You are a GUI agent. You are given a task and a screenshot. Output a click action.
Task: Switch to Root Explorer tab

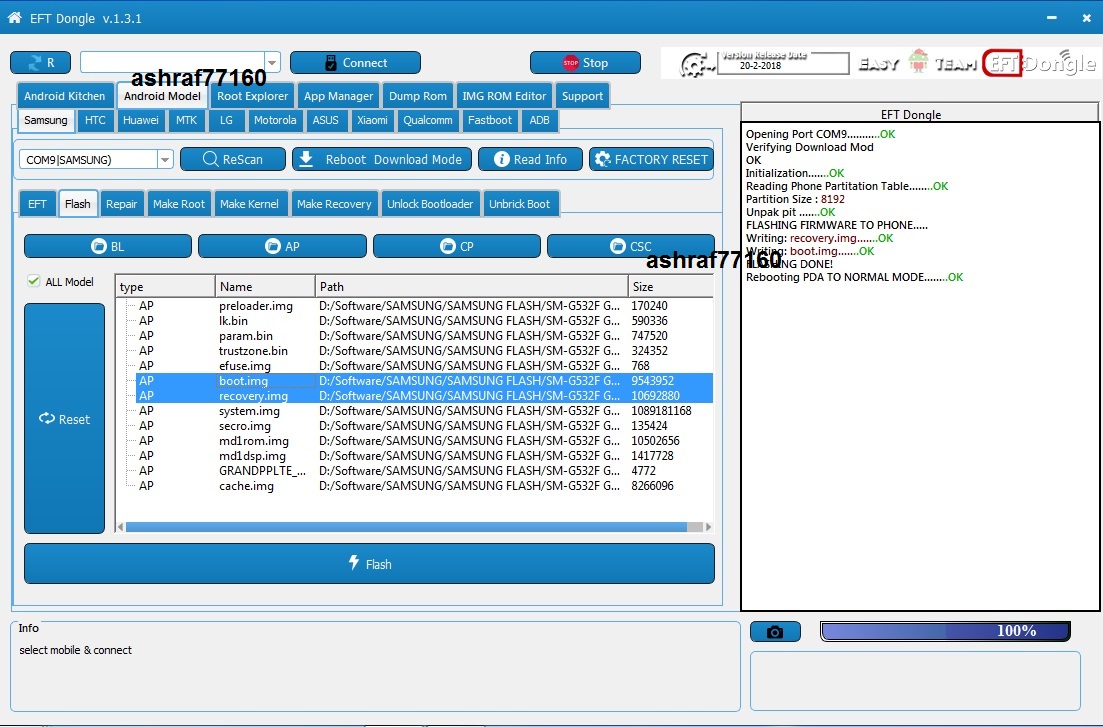[x=253, y=96]
